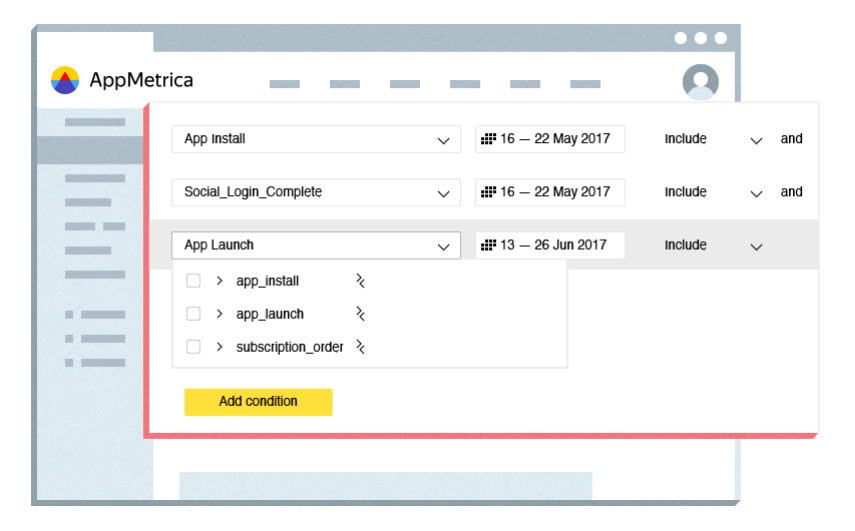Click the icon beside app_install
The height and width of the screenshot is (531, 855).
[x=360, y=281]
